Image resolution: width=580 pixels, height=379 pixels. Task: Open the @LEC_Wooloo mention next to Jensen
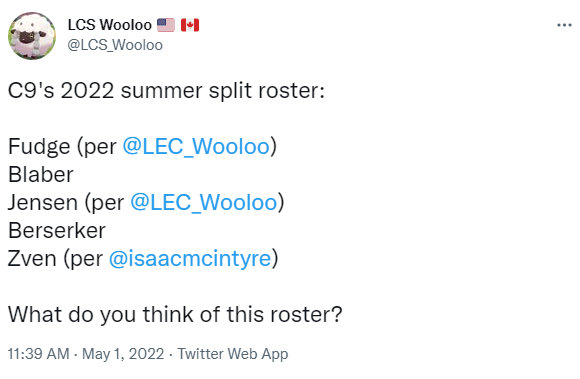203,202
